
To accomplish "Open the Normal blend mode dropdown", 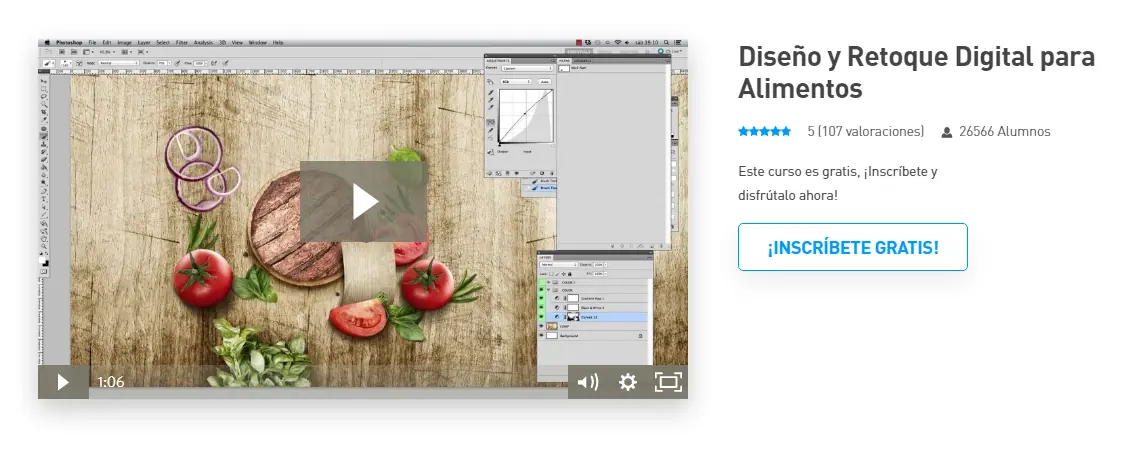I will tap(559, 264).
